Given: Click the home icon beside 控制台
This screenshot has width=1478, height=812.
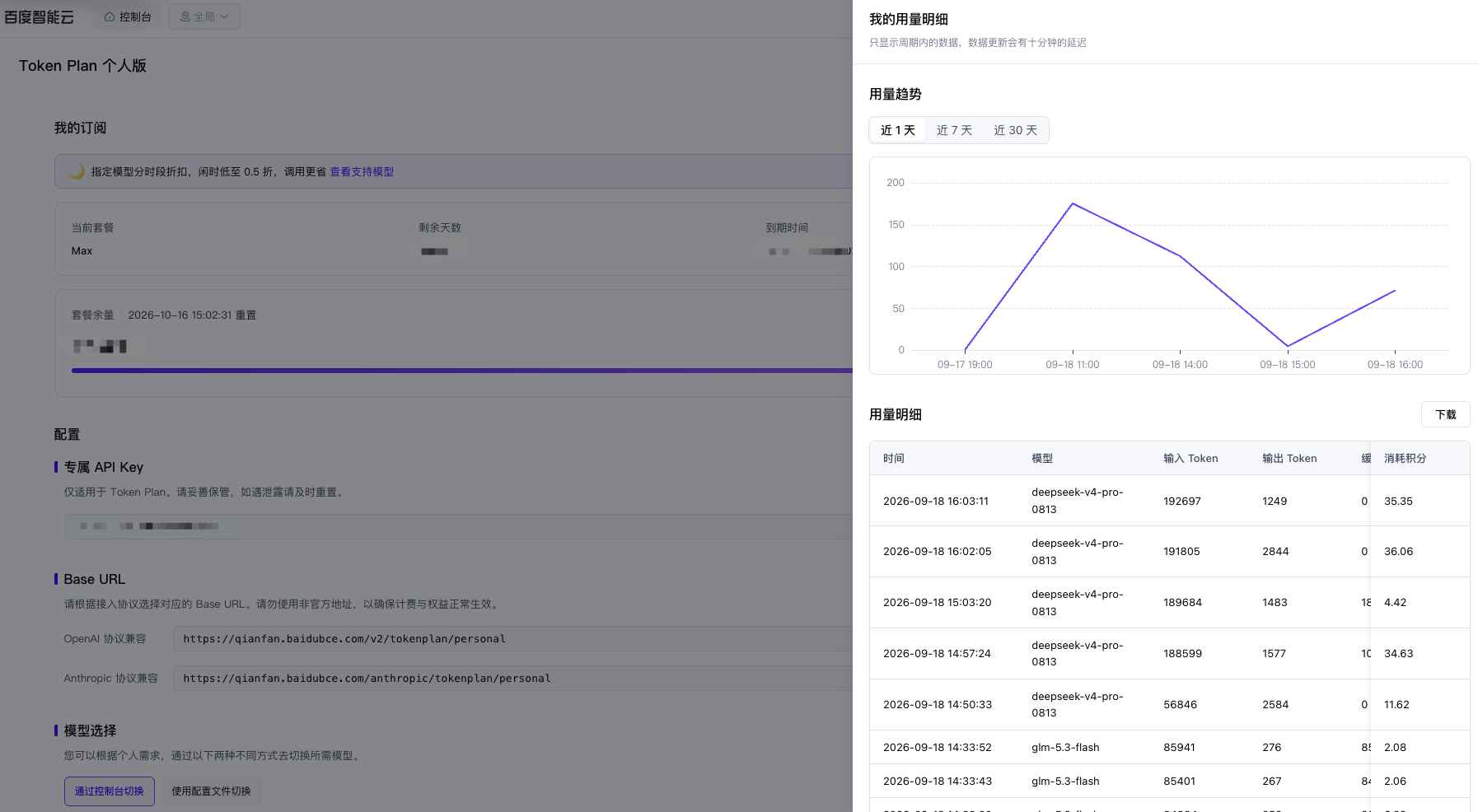Looking at the screenshot, I should pos(110,16).
